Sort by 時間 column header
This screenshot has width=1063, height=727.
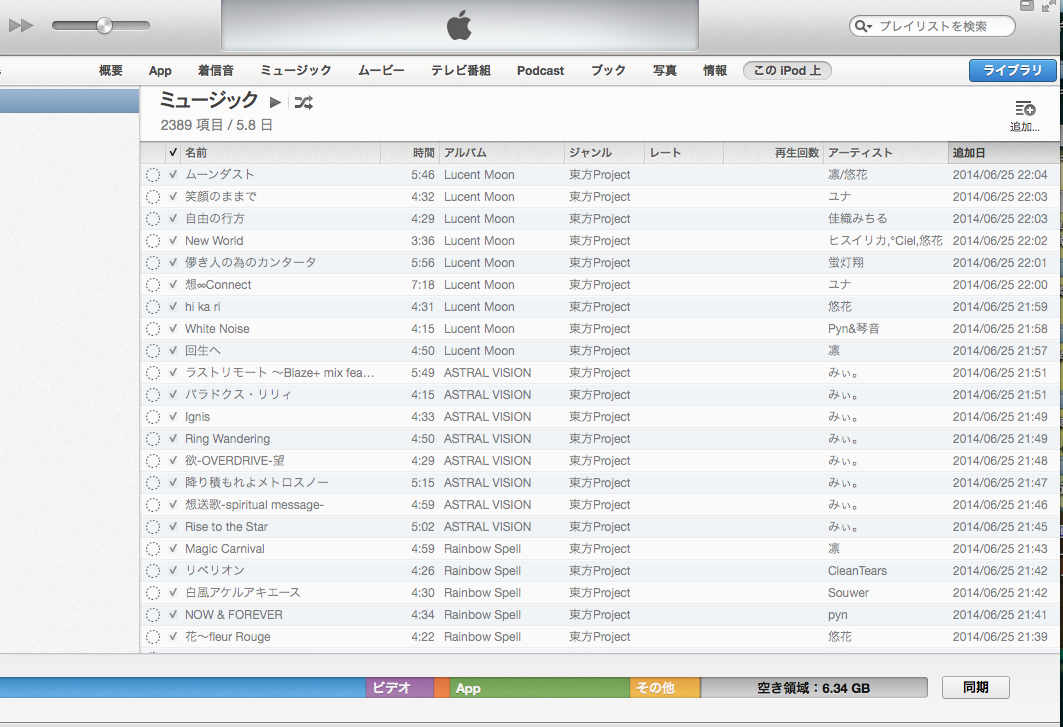click(410, 153)
